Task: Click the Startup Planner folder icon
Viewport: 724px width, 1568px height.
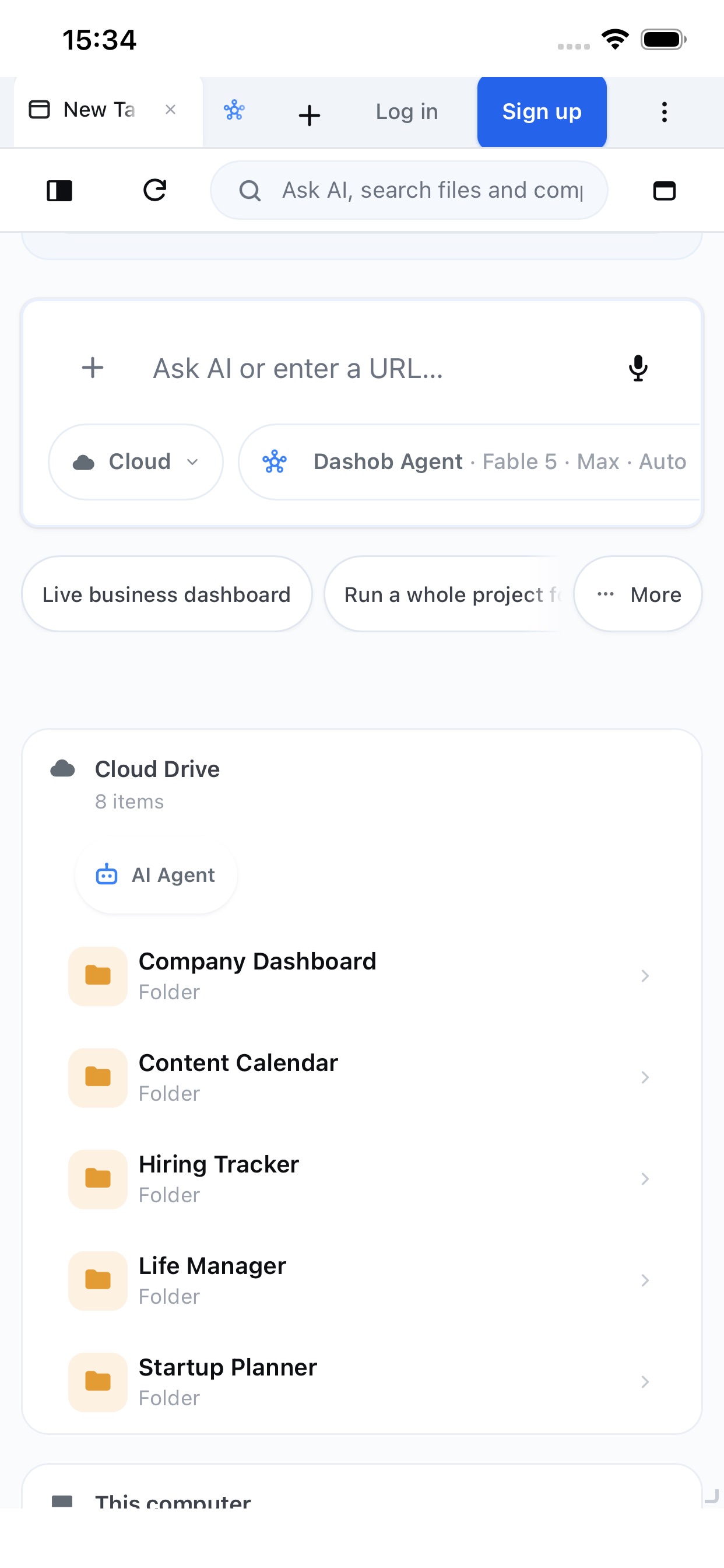Action: [98, 1382]
